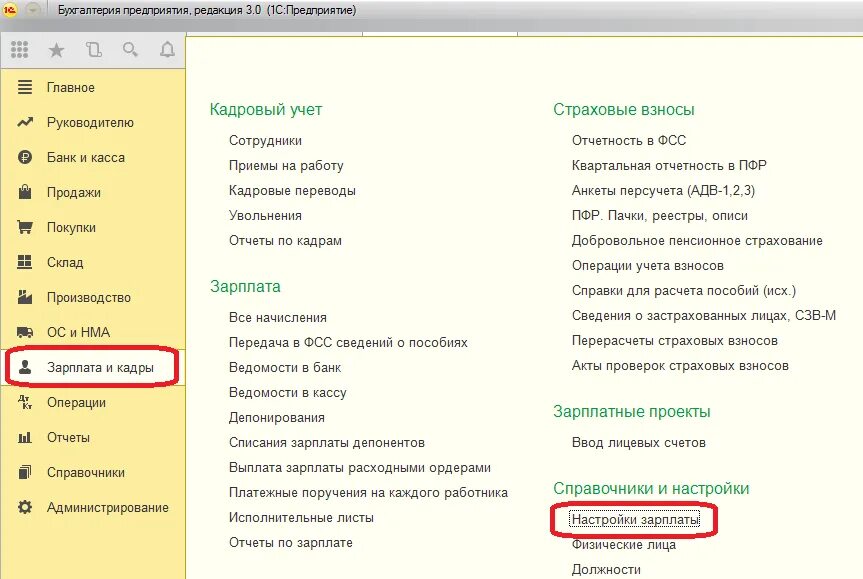This screenshot has width=863, height=579.
Task: Click the Производство factory icon
Action: pyautogui.click(x=25, y=297)
